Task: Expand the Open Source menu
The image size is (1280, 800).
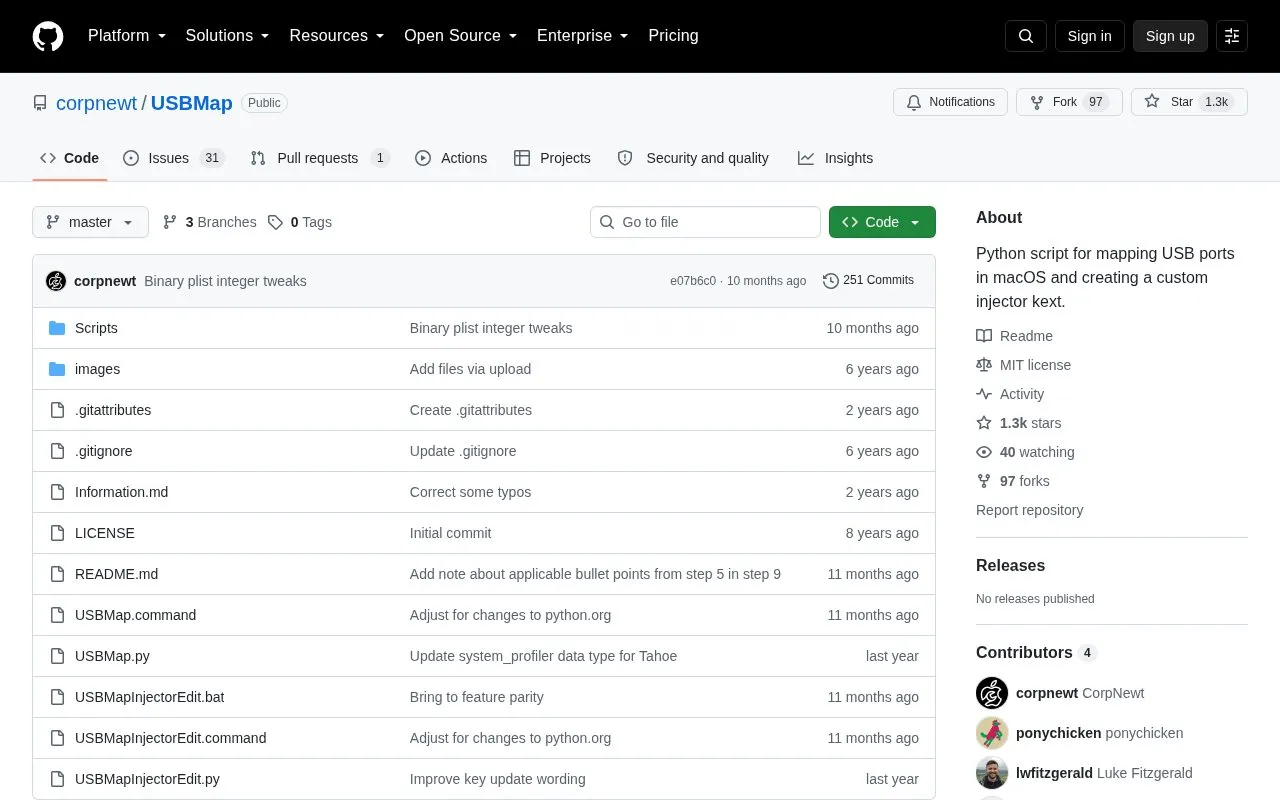Action: (x=460, y=36)
